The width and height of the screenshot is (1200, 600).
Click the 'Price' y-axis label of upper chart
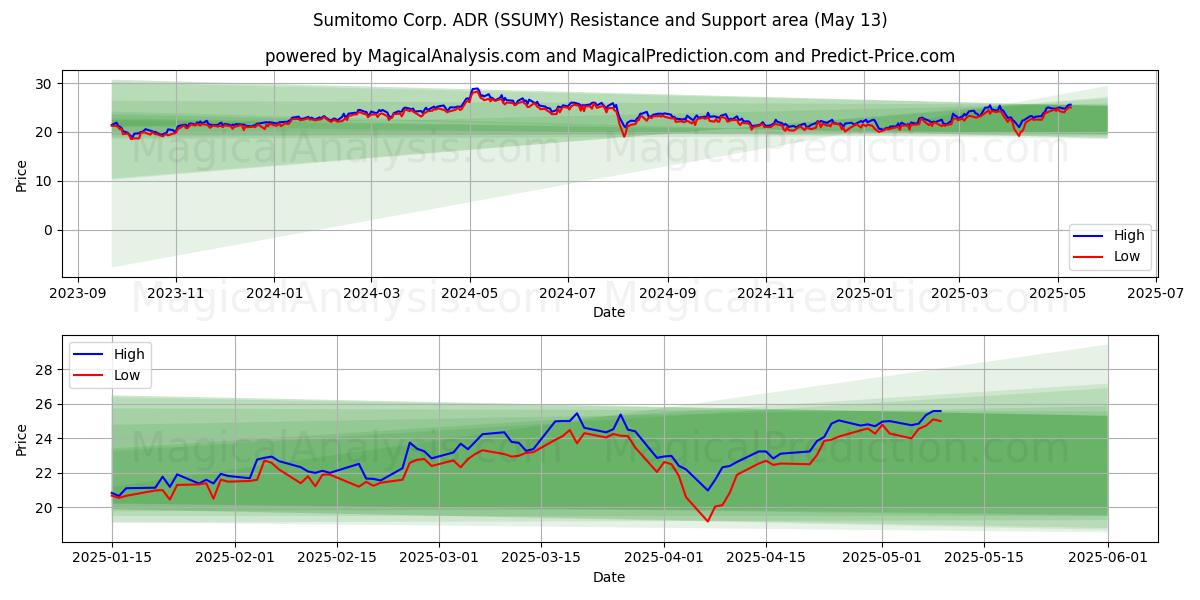tap(22, 174)
